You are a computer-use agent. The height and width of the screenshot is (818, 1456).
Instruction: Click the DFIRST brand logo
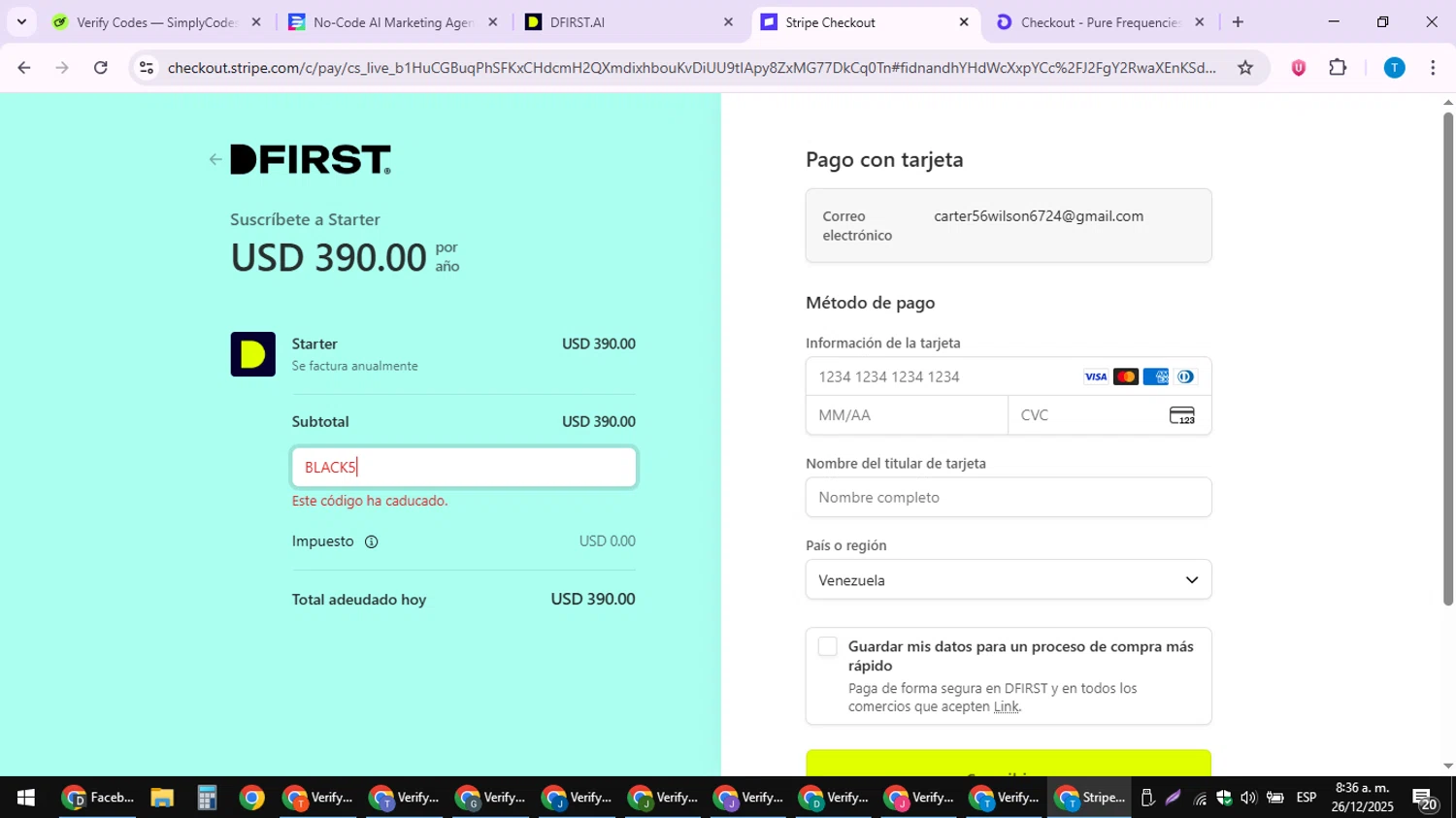click(311, 160)
